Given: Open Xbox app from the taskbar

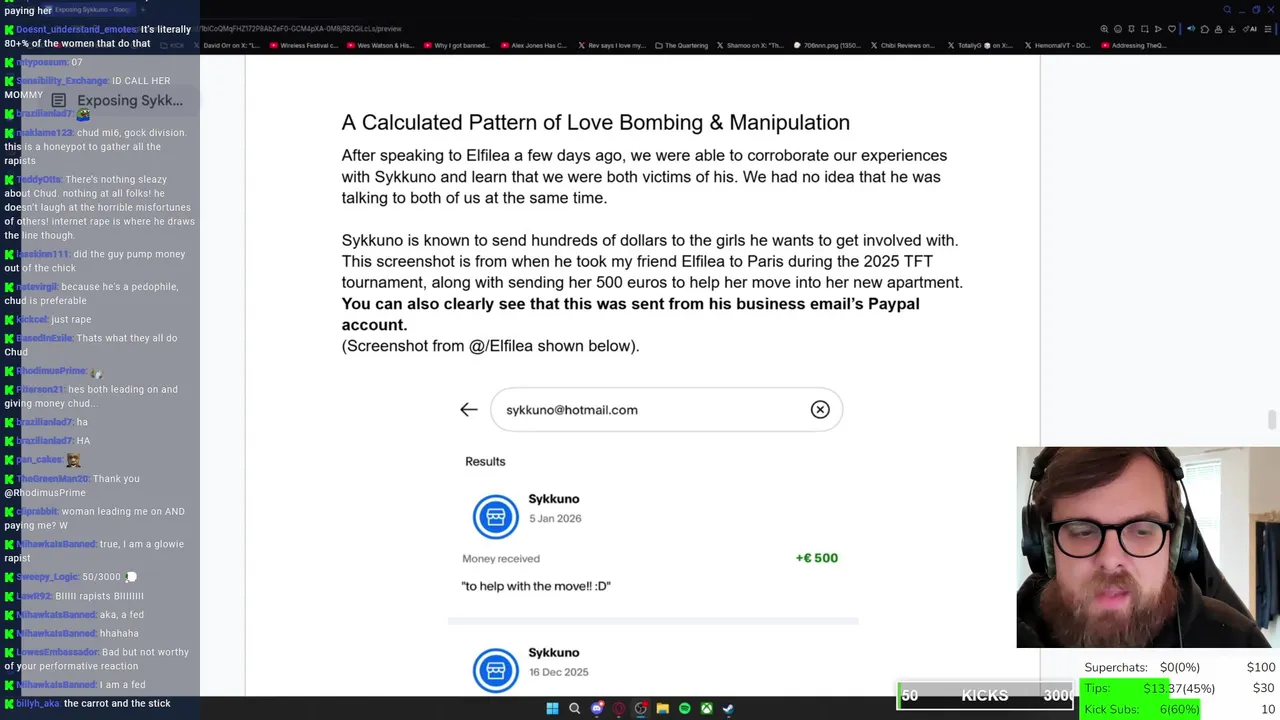Looking at the screenshot, I should click(x=706, y=708).
